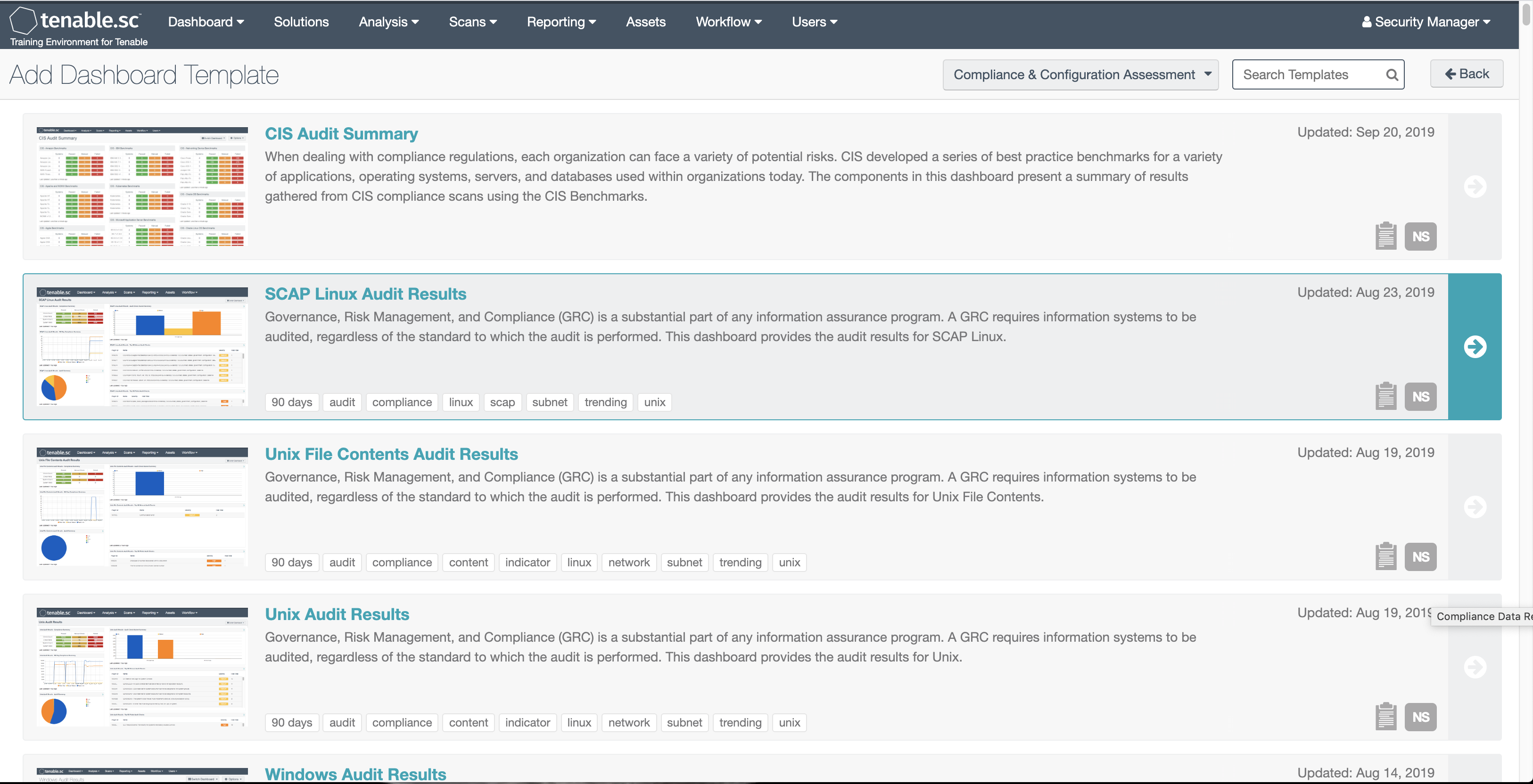Click the 90 days tag on SCAP Linux card
Viewport: 1533px width, 784px height.
(x=292, y=402)
